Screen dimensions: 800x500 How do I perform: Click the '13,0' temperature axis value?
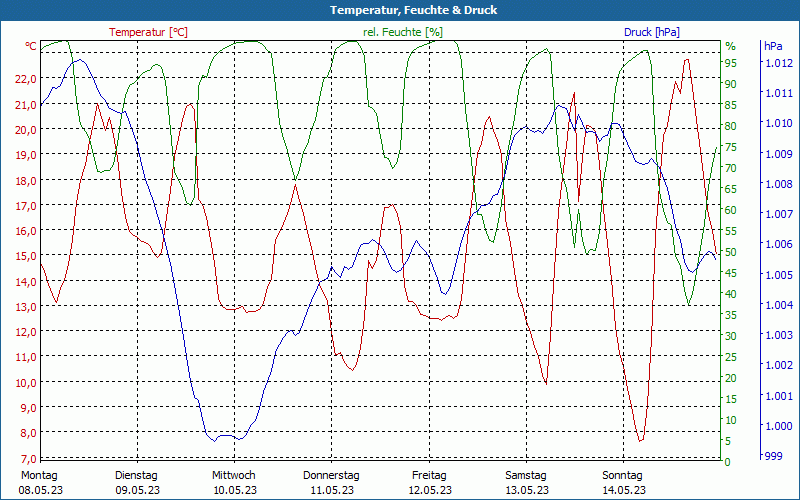click(x=26, y=307)
